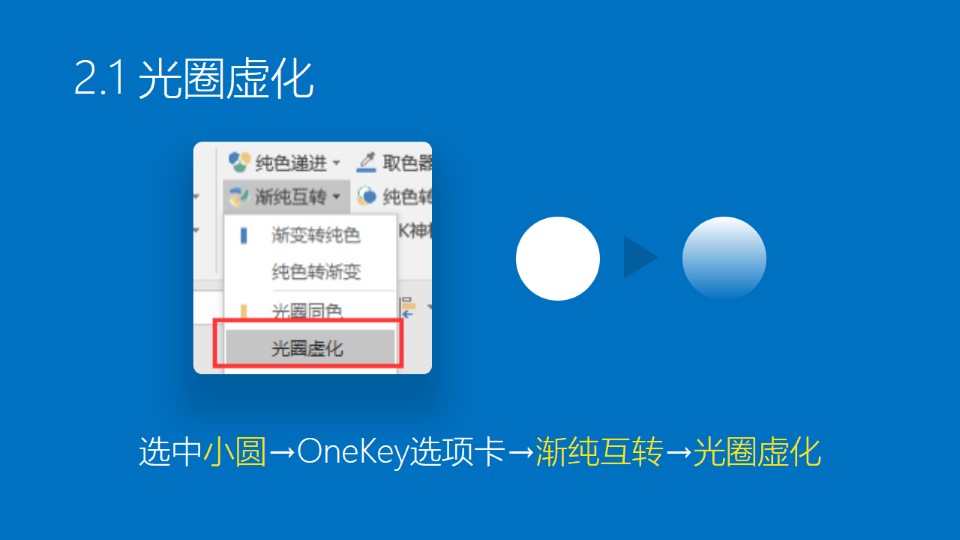Choose 渐变转纯色 from the menu
This screenshot has width=960, height=540.
pyautogui.click(x=315, y=235)
